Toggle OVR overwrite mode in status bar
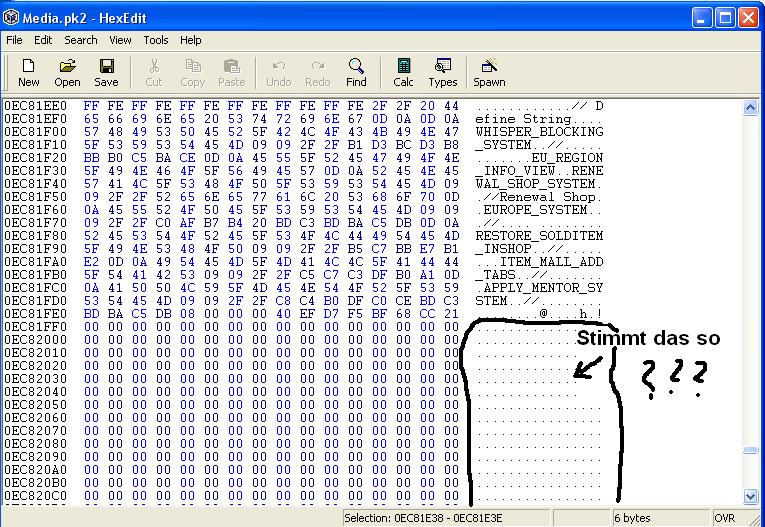The height and width of the screenshot is (527, 765). (x=724, y=518)
